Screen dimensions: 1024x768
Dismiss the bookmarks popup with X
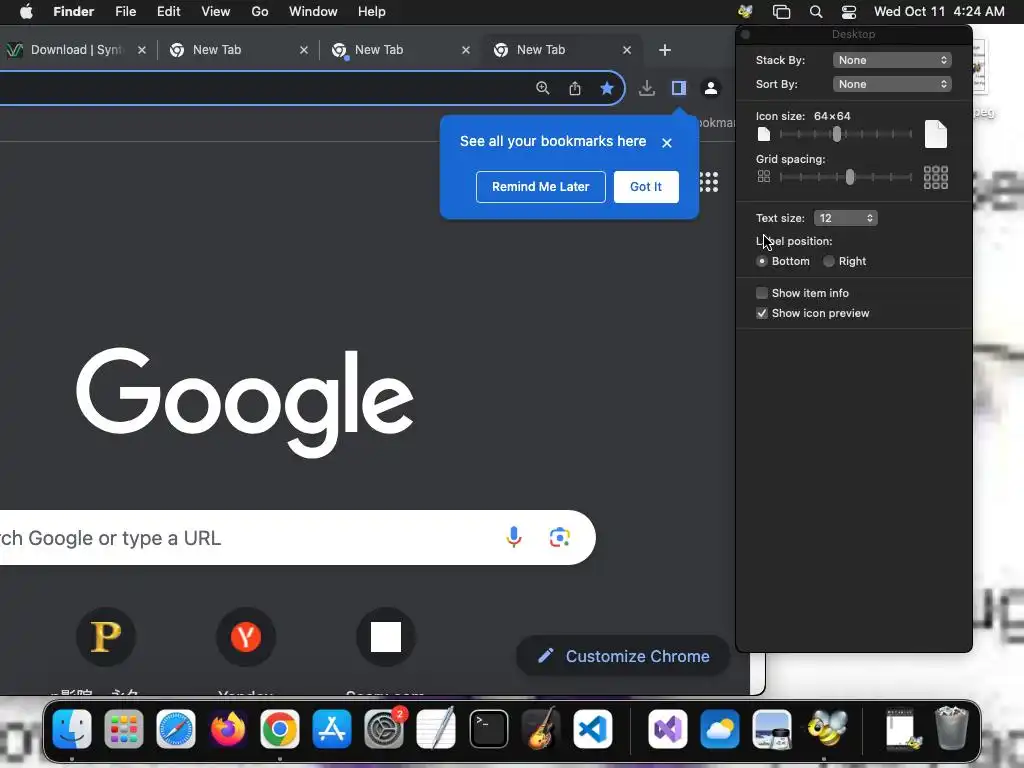coord(666,142)
